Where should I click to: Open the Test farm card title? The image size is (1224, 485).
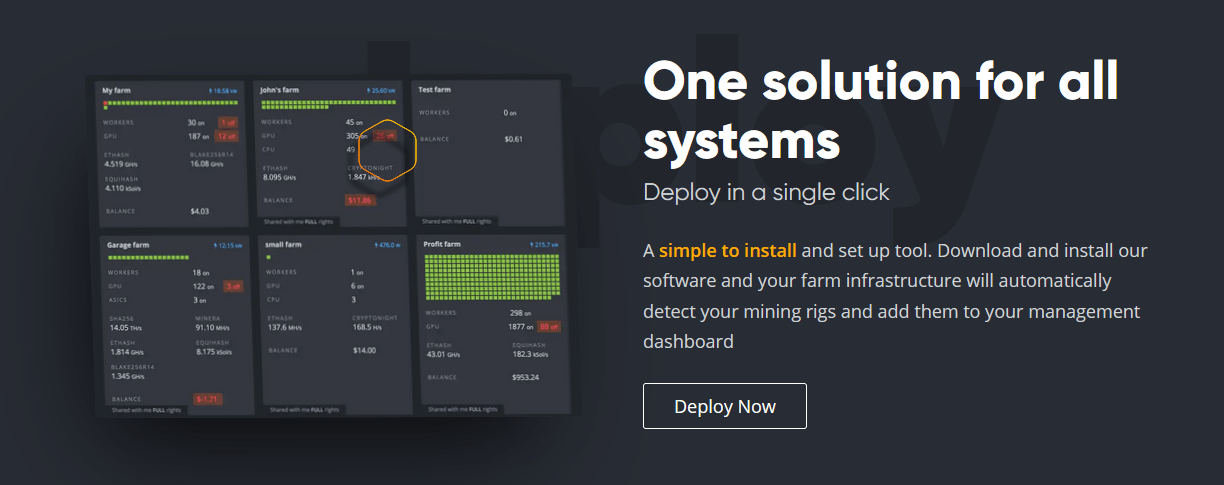click(x=435, y=90)
